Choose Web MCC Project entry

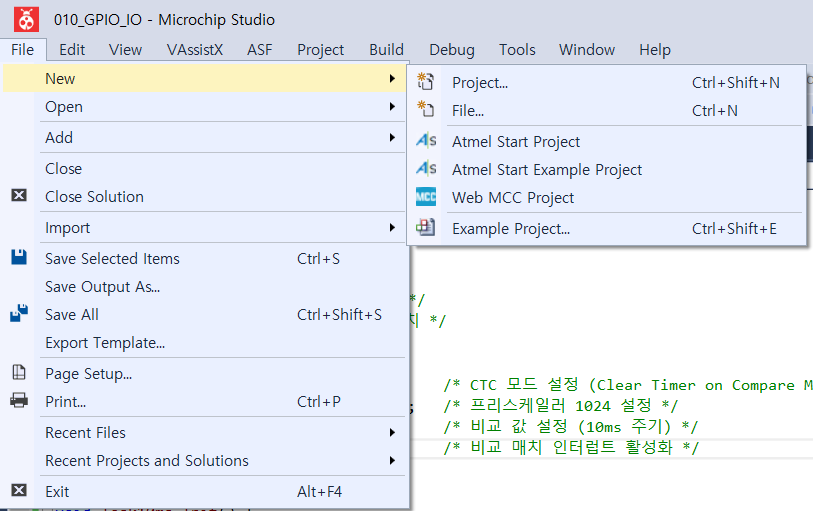click(x=607, y=197)
